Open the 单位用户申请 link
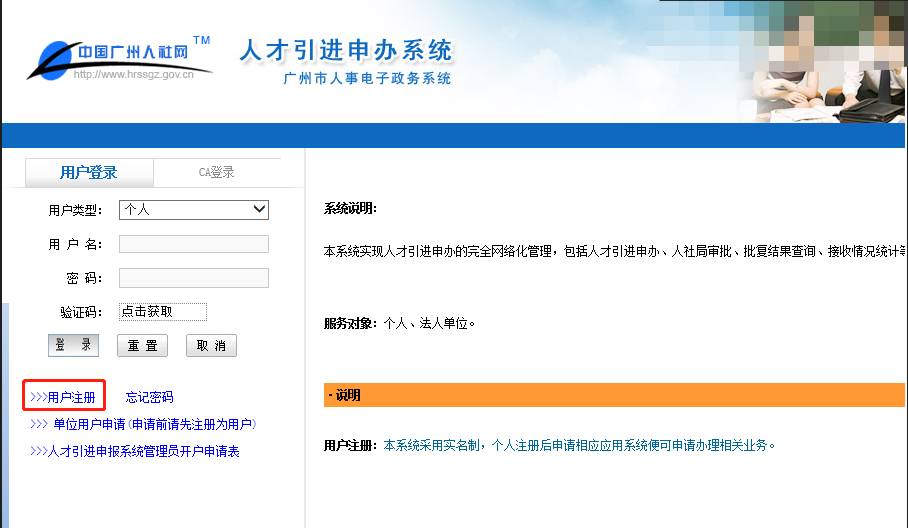Image resolution: width=908 pixels, height=528 pixels. tap(143, 424)
